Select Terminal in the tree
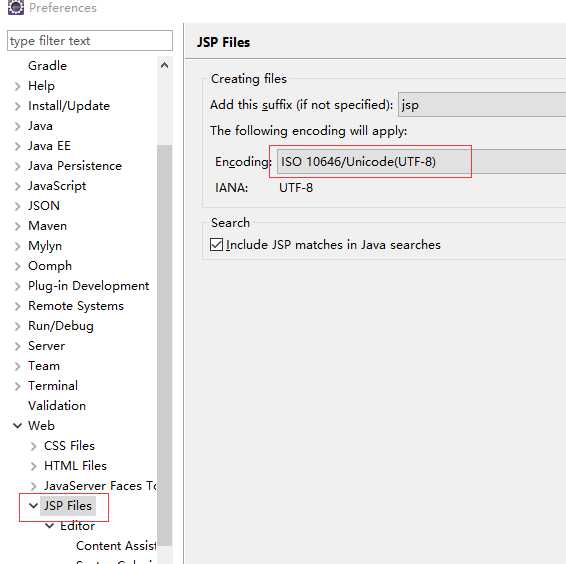This screenshot has height=564, width=566. click(53, 386)
